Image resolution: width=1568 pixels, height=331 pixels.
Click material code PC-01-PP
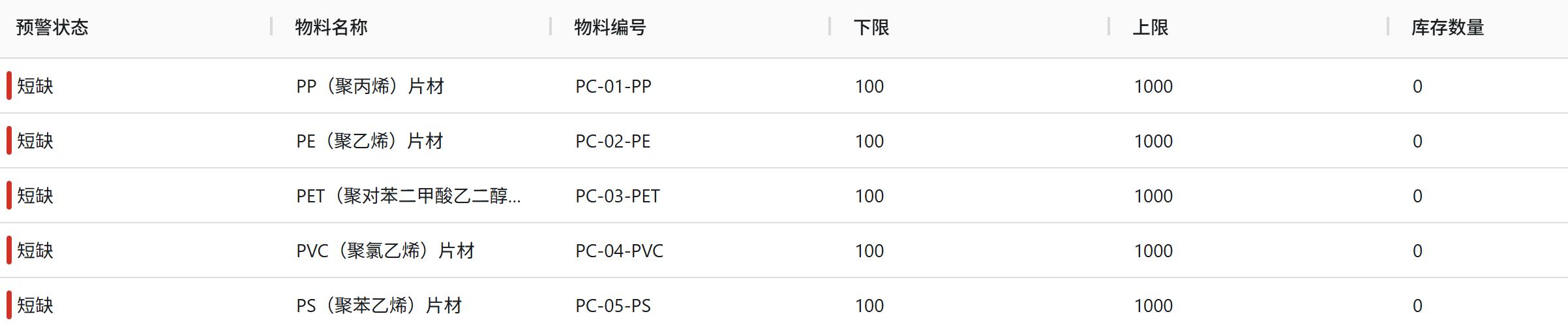pyautogui.click(x=613, y=86)
